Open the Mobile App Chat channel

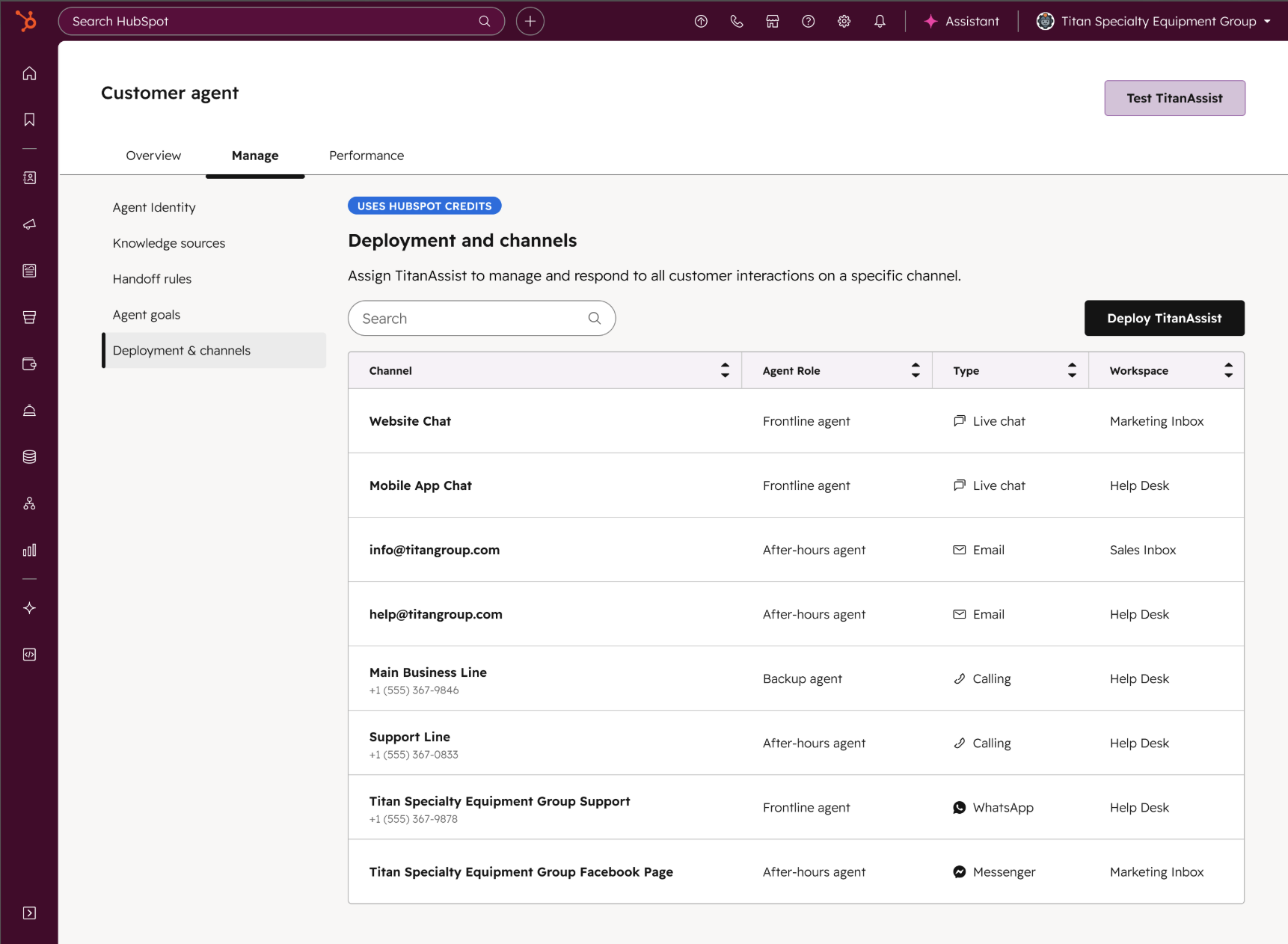pyautogui.click(x=420, y=485)
